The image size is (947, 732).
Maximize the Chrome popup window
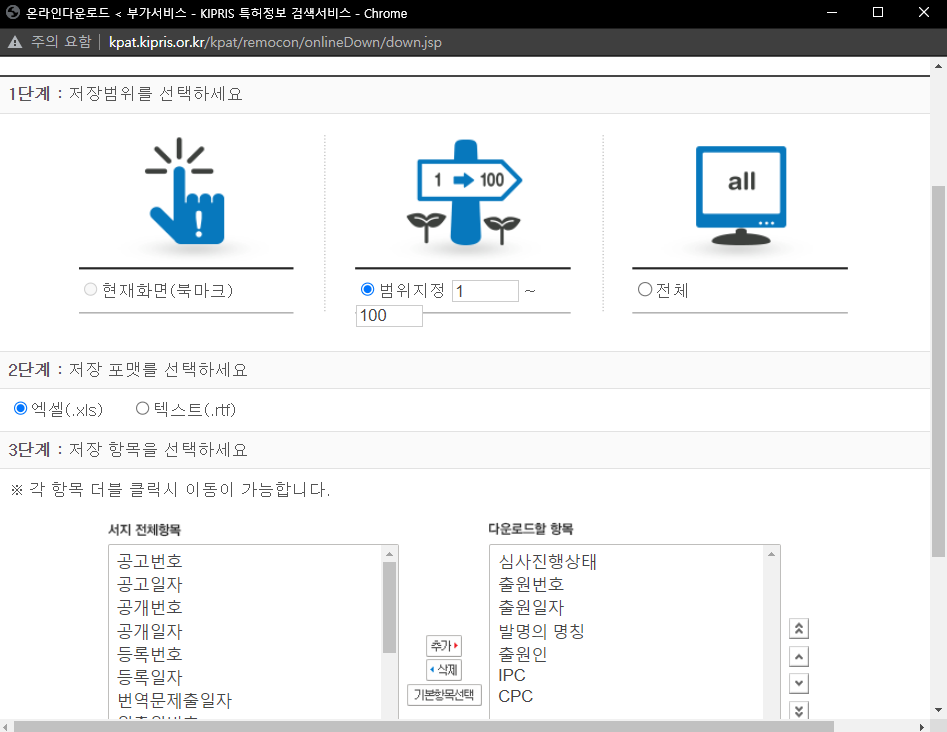click(878, 13)
